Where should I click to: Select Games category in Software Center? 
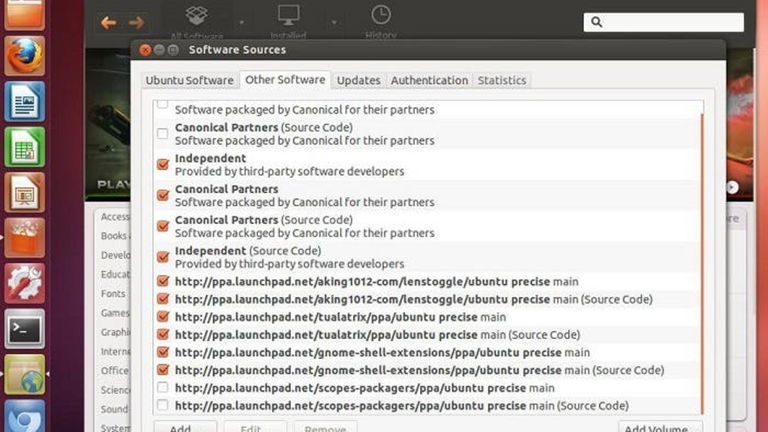[115, 312]
